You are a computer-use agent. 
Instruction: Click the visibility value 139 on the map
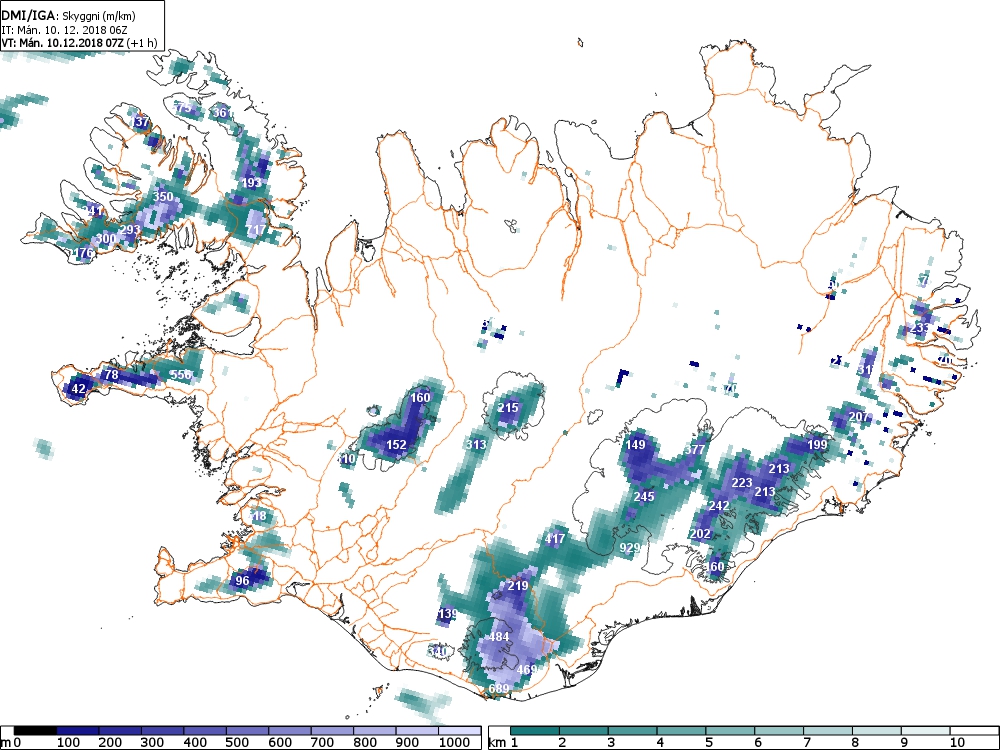[x=448, y=614]
